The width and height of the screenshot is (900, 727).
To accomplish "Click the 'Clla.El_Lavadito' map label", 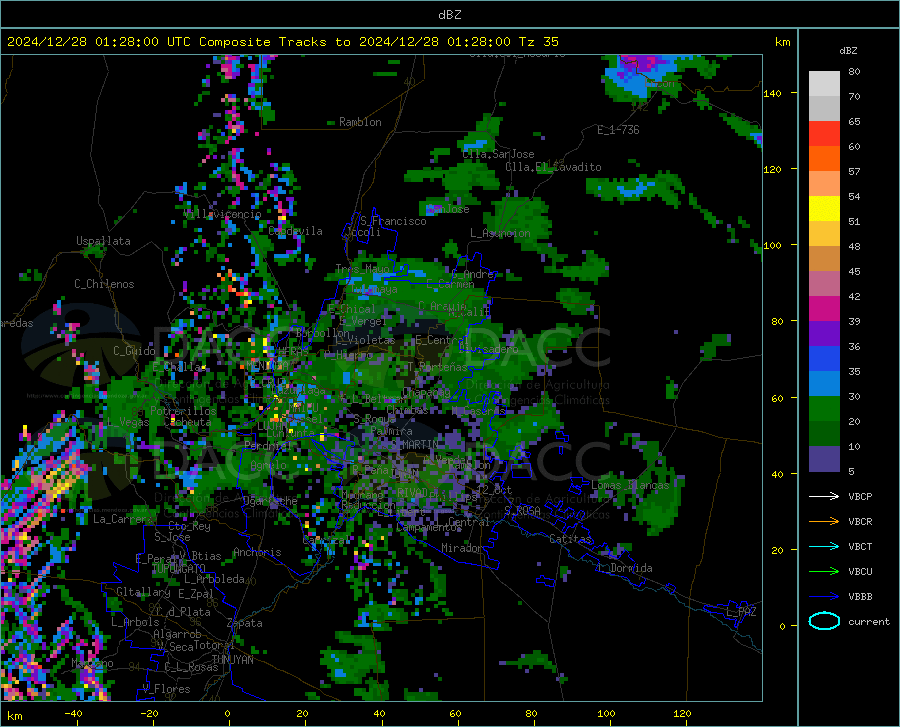I will tap(553, 167).
